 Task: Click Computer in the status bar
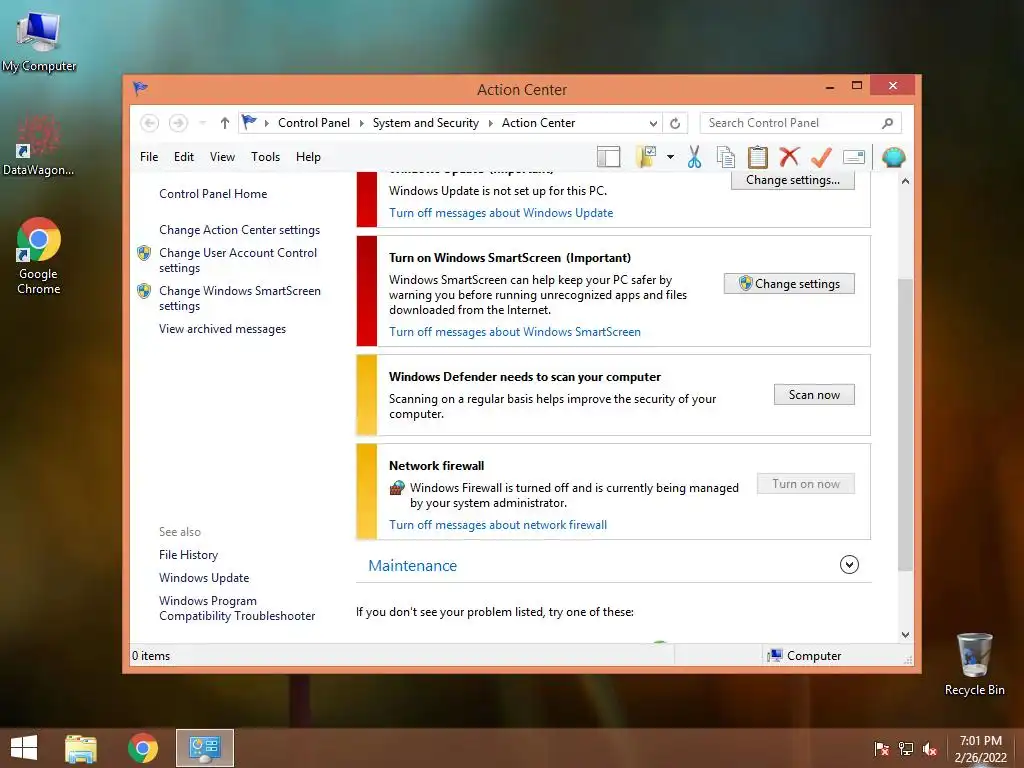pyautogui.click(x=805, y=656)
